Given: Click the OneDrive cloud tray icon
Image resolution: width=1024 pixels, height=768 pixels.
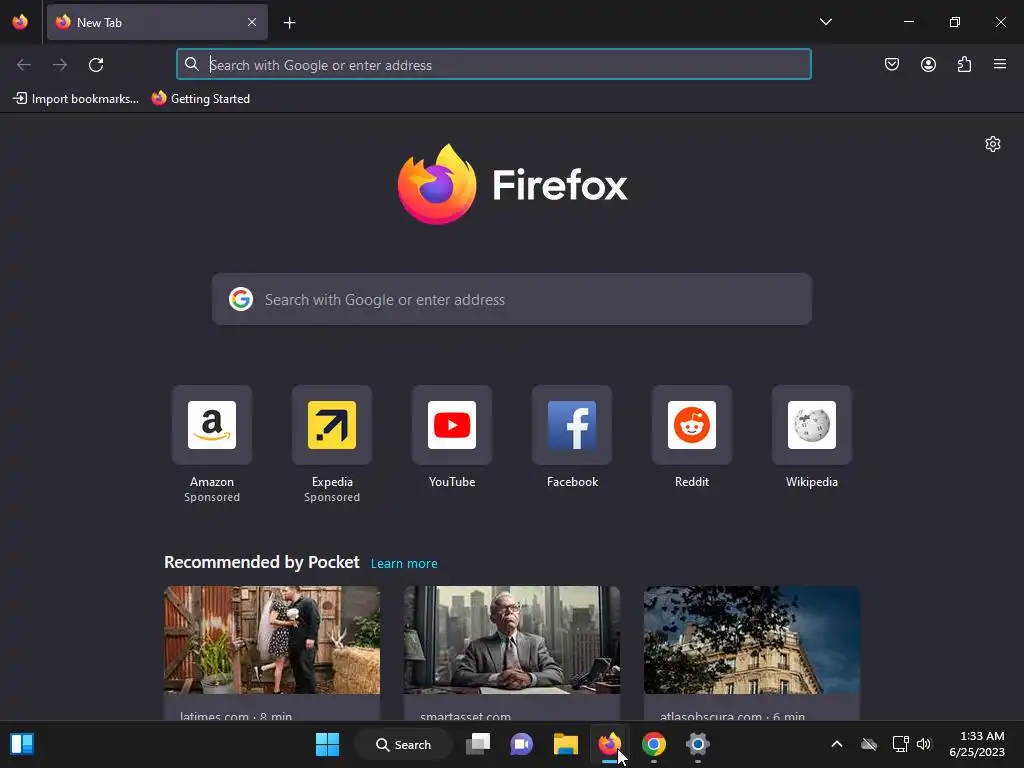Looking at the screenshot, I should click(869, 744).
